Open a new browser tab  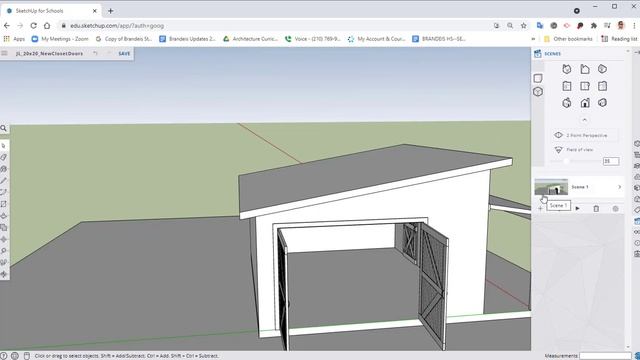point(110,11)
